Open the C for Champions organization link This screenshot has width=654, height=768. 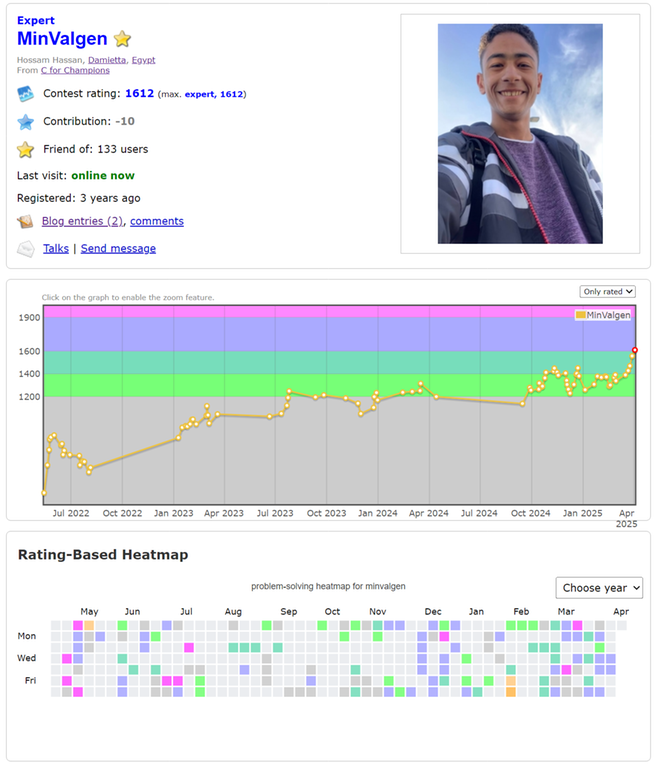[x=75, y=70]
